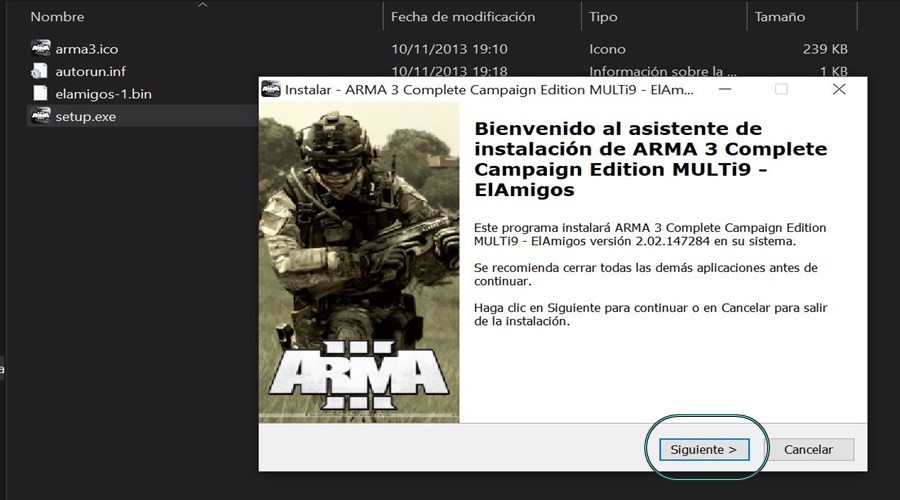Click the Cancelar button

click(x=808, y=449)
